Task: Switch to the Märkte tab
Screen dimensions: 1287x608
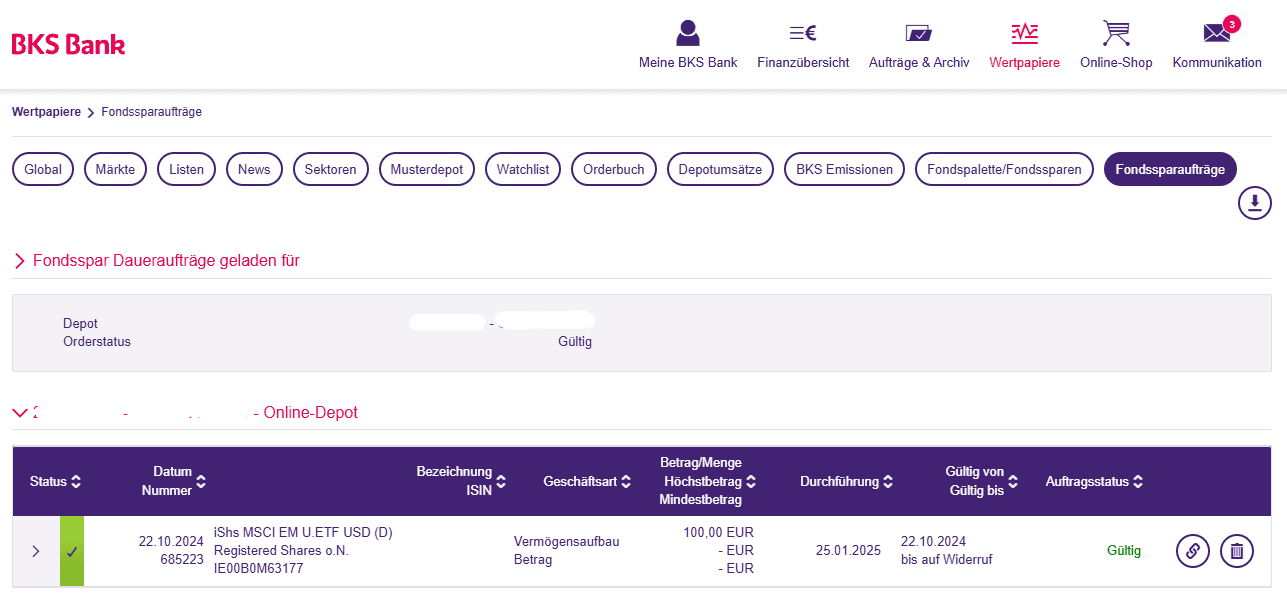Action: tap(116, 169)
